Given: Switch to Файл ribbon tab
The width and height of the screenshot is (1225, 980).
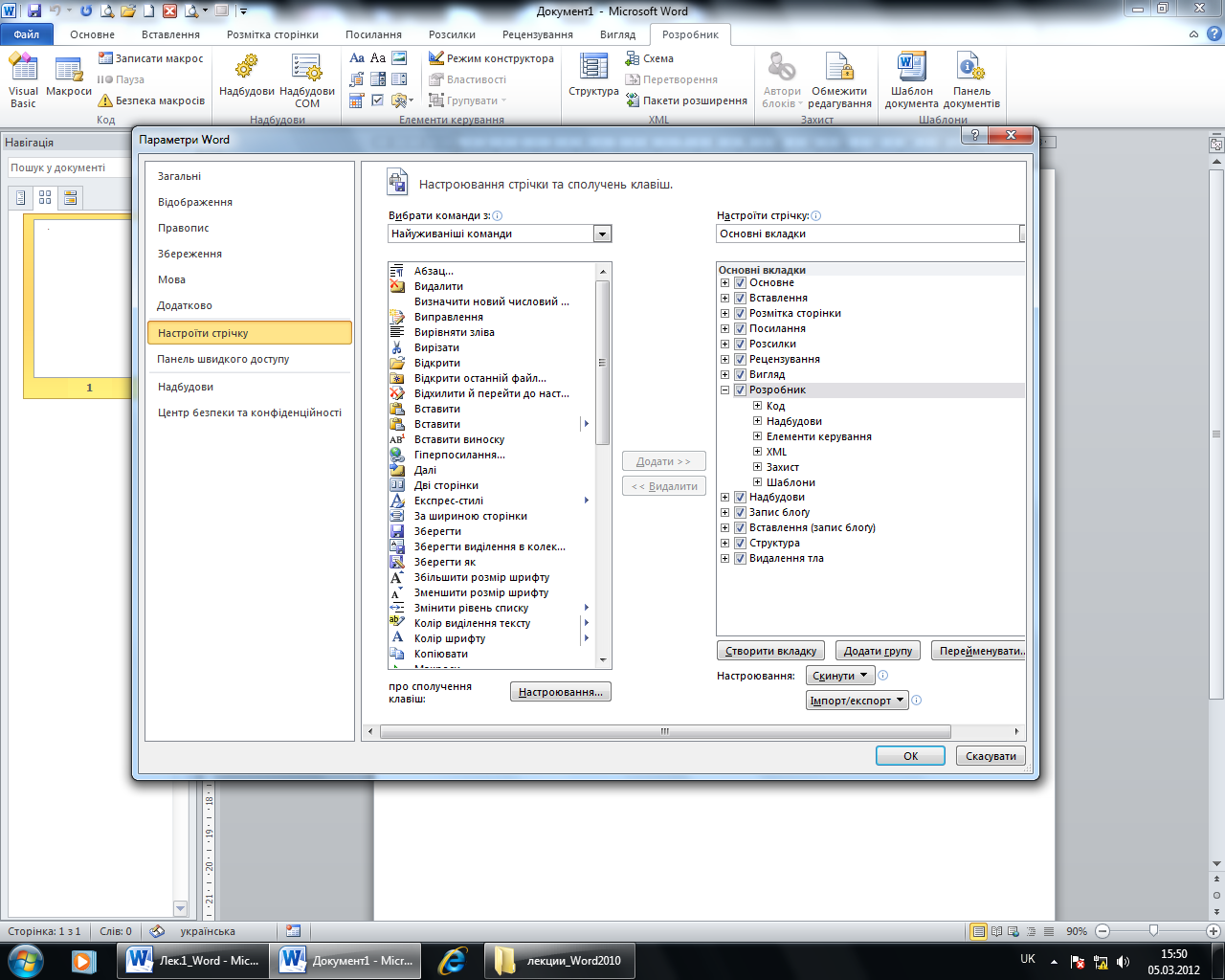Looking at the screenshot, I should click(x=27, y=34).
